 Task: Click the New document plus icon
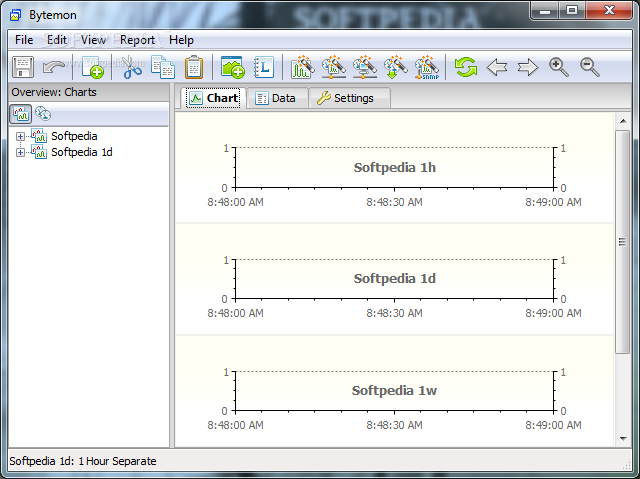93,67
